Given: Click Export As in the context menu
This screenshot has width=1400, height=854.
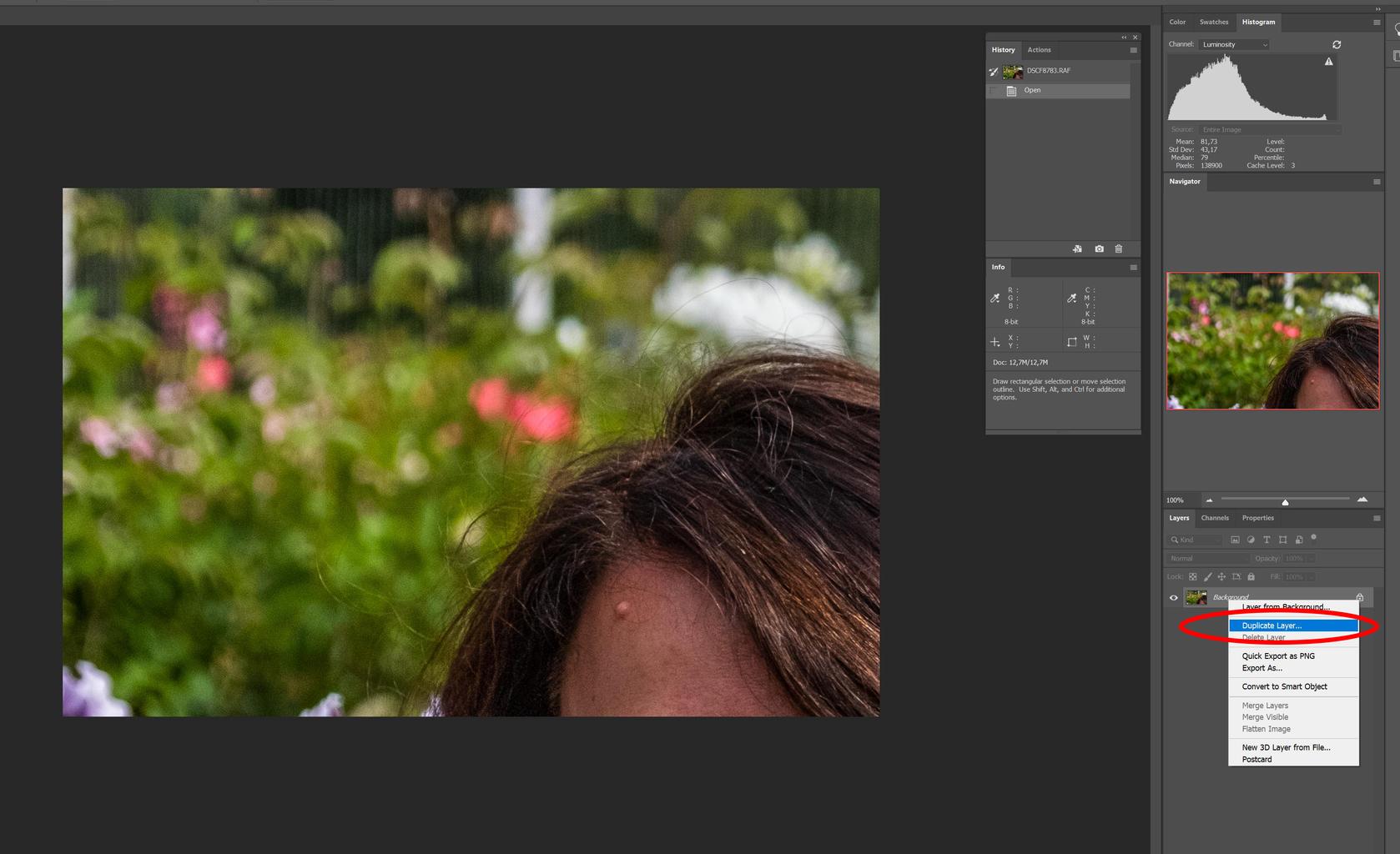Looking at the screenshot, I should pos(1293,668).
